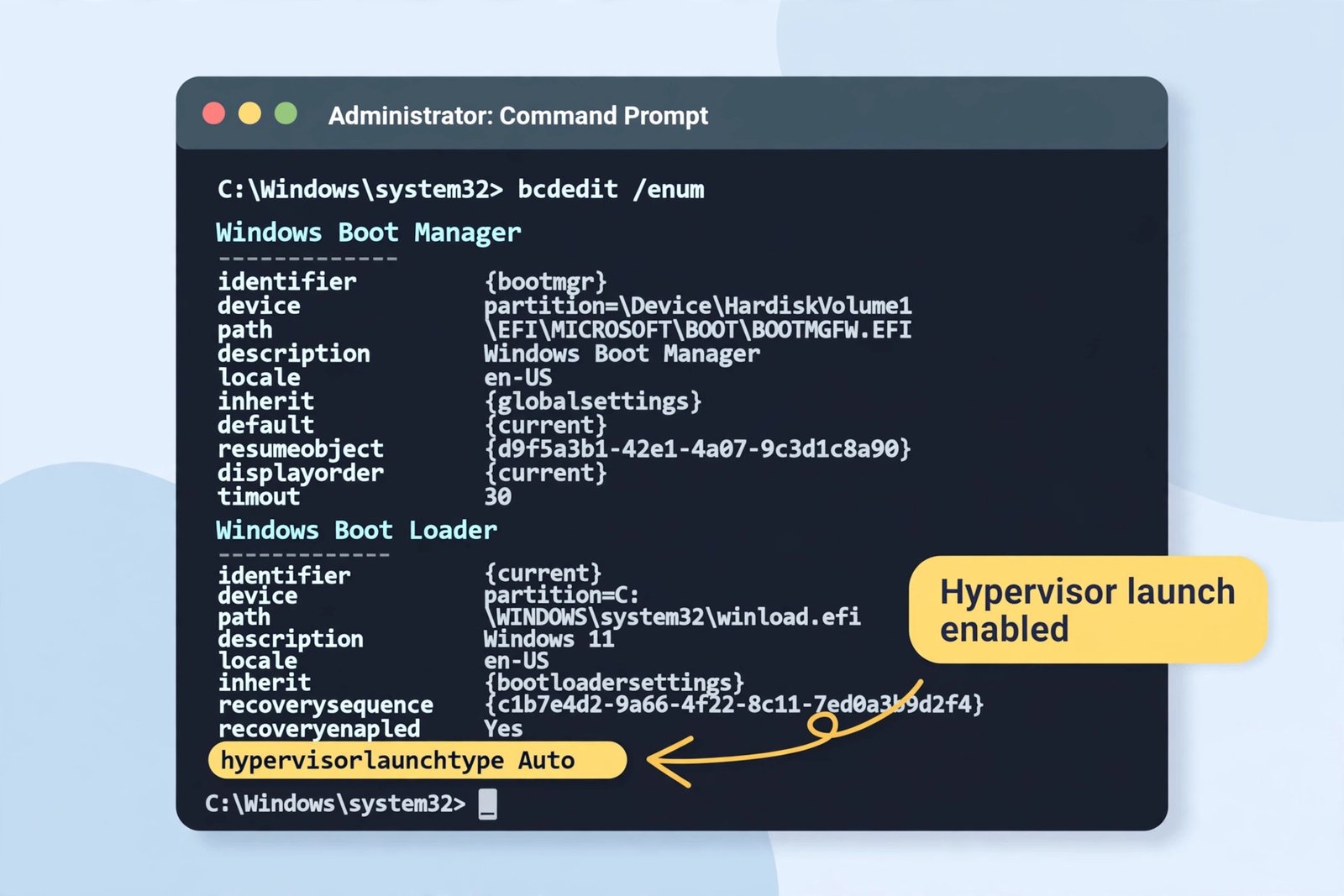Click the "hypervisorlaunchtype Auto" line

point(417,760)
